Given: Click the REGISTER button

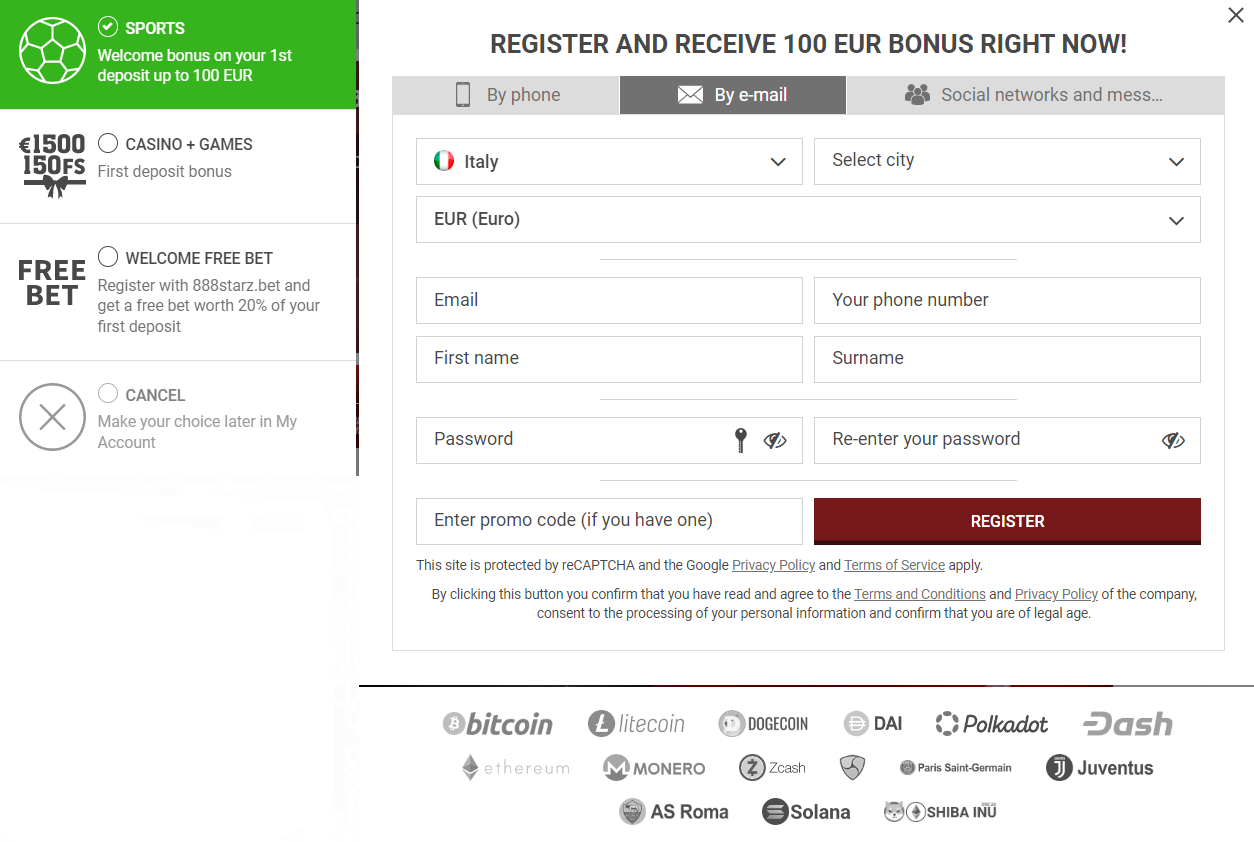Looking at the screenshot, I should click(1008, 521).
